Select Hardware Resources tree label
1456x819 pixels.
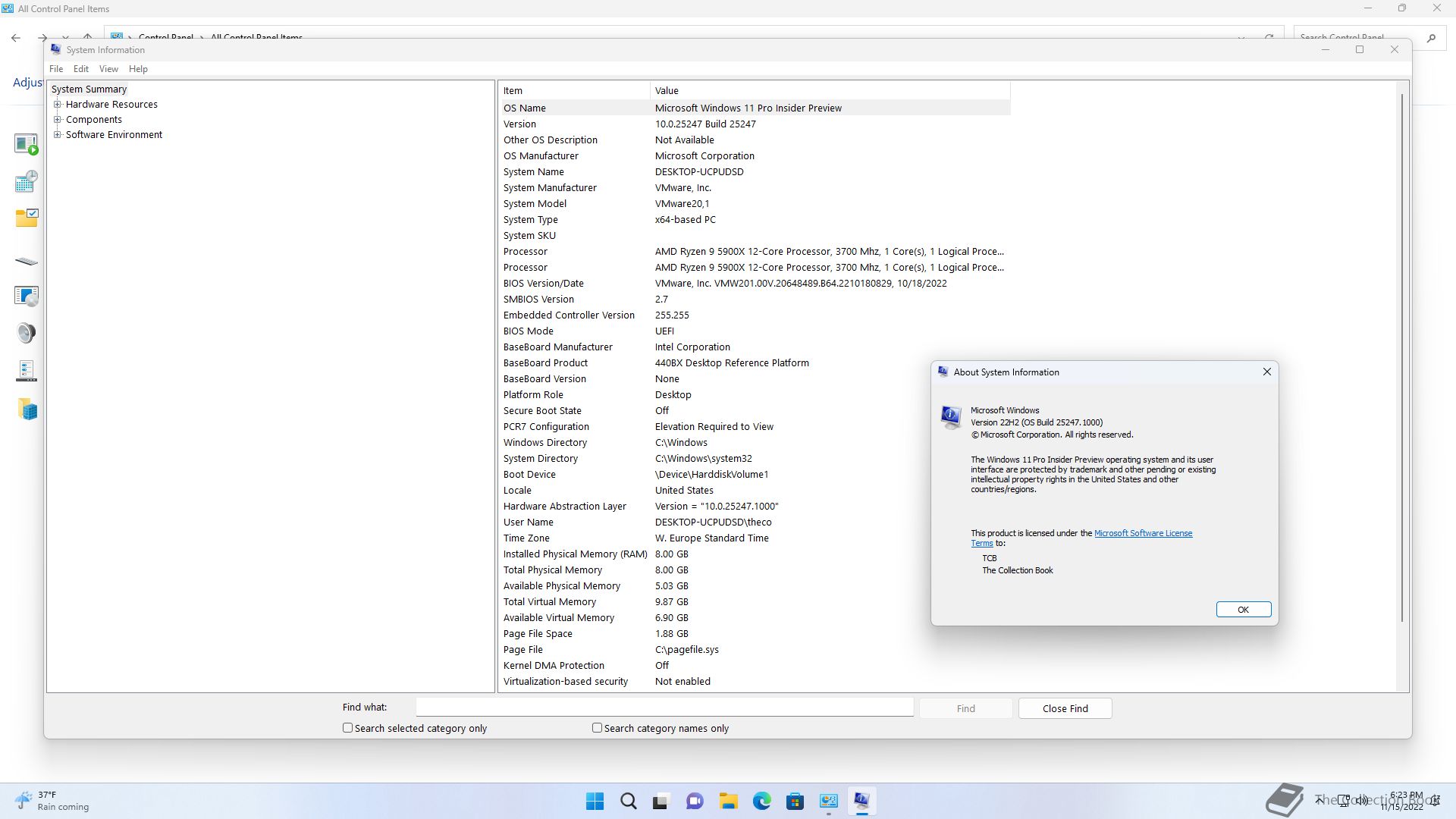pyautogui.click(x=111, y=105)
